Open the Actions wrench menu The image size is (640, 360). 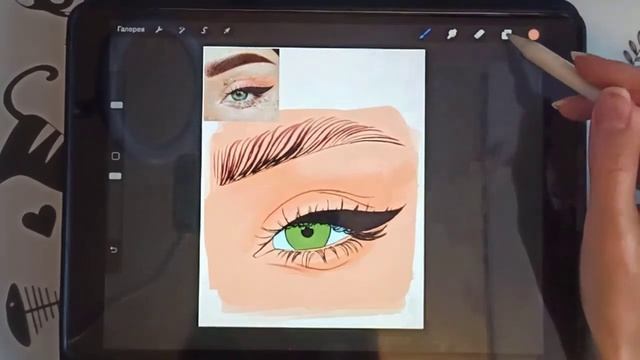click(x=159, y=30)
